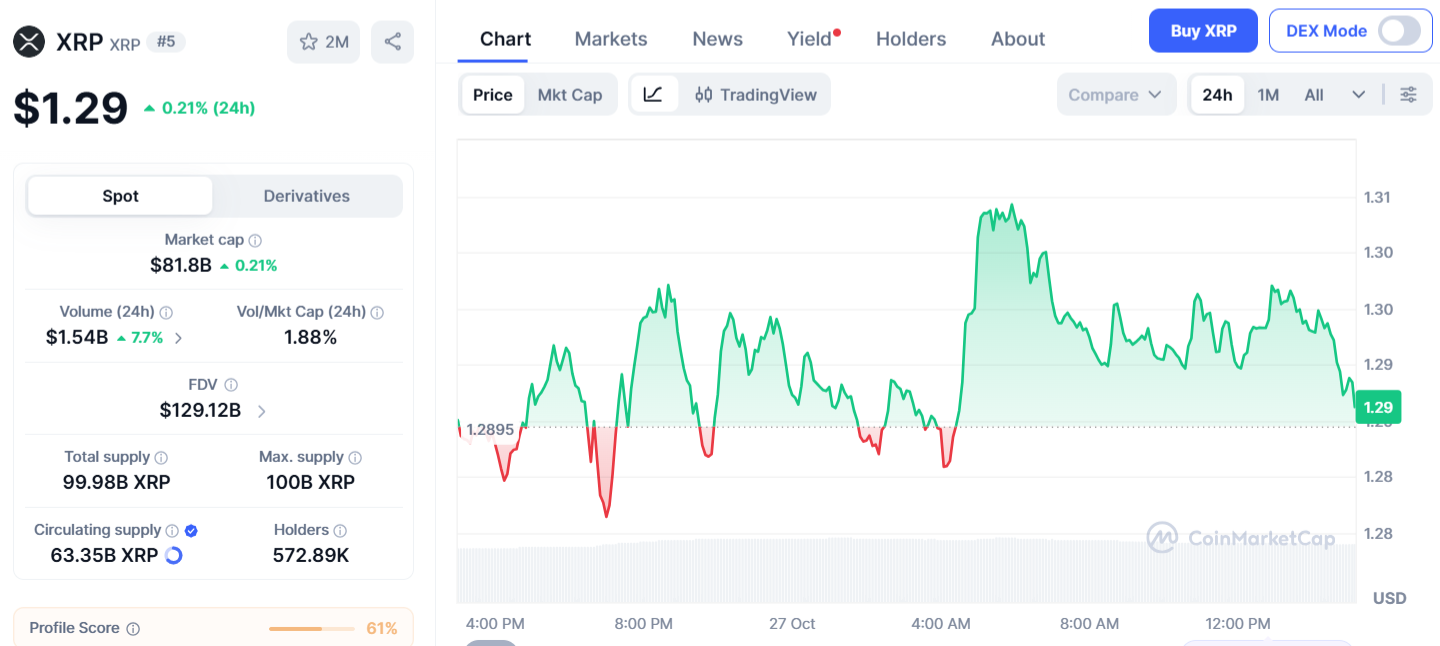Click info icon beside Vol/Mkt Cap (24h)
The width and height of the screenshot is (1440, 646).
pyautogui.click(x=377, y=312)
